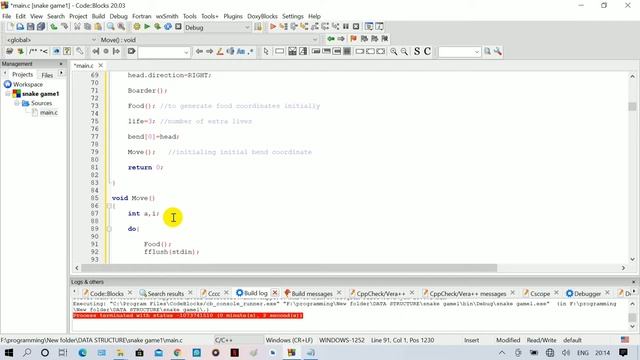Screen dimensions: 640x360
Task: Open the Move() : void function dropdown
Action: (209, 40)
